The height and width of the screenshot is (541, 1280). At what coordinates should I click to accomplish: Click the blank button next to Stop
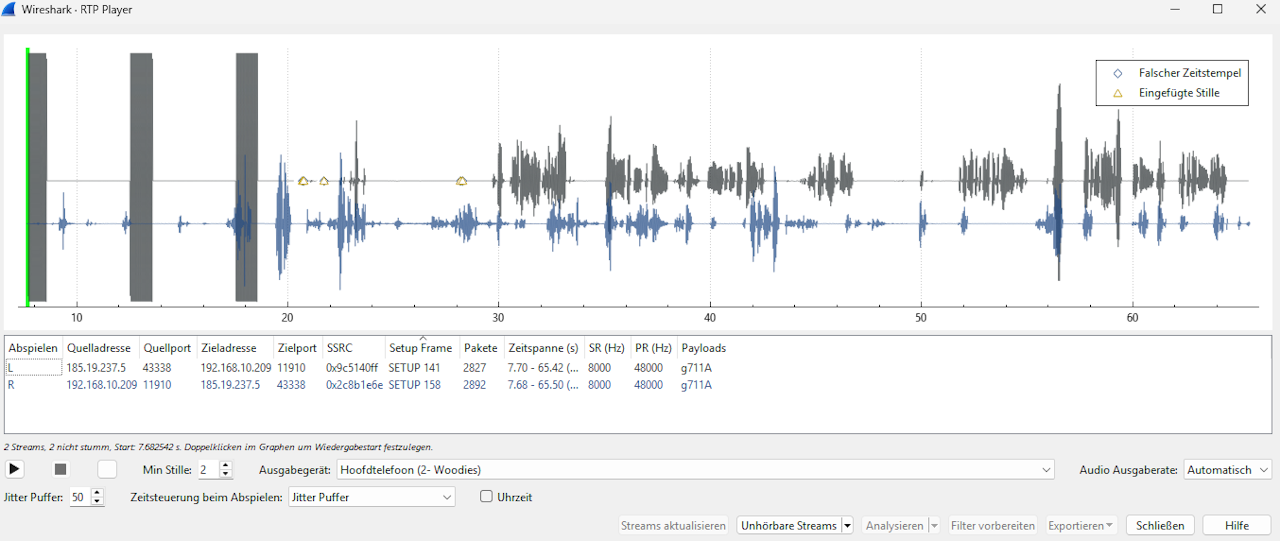pos(107,469)
